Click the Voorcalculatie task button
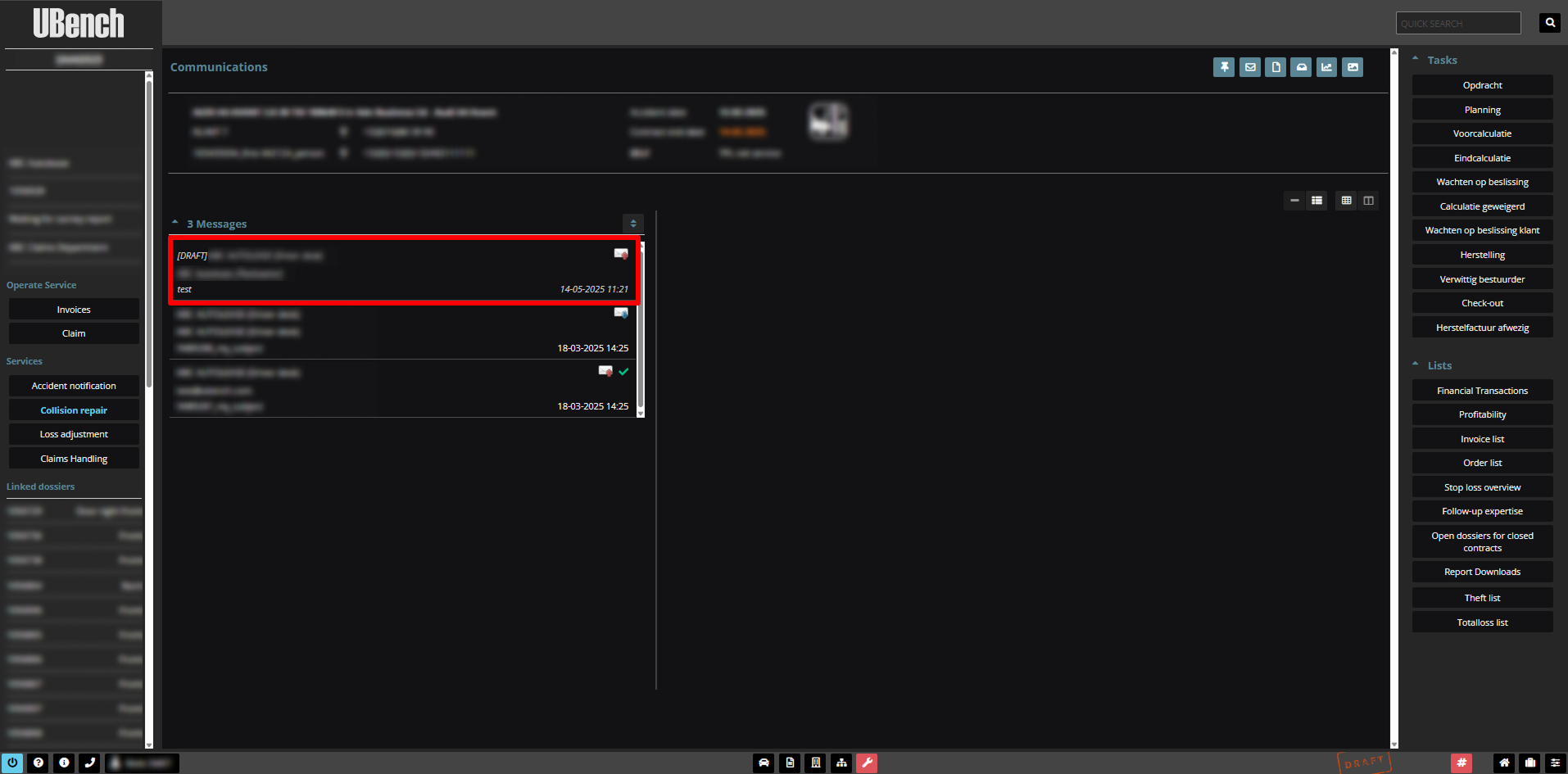 tap(1482, 134)
